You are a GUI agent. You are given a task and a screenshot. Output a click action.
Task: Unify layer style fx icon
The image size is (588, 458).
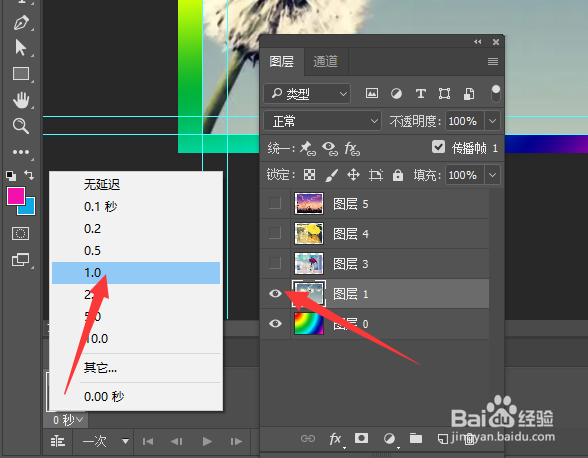[352, 149]
